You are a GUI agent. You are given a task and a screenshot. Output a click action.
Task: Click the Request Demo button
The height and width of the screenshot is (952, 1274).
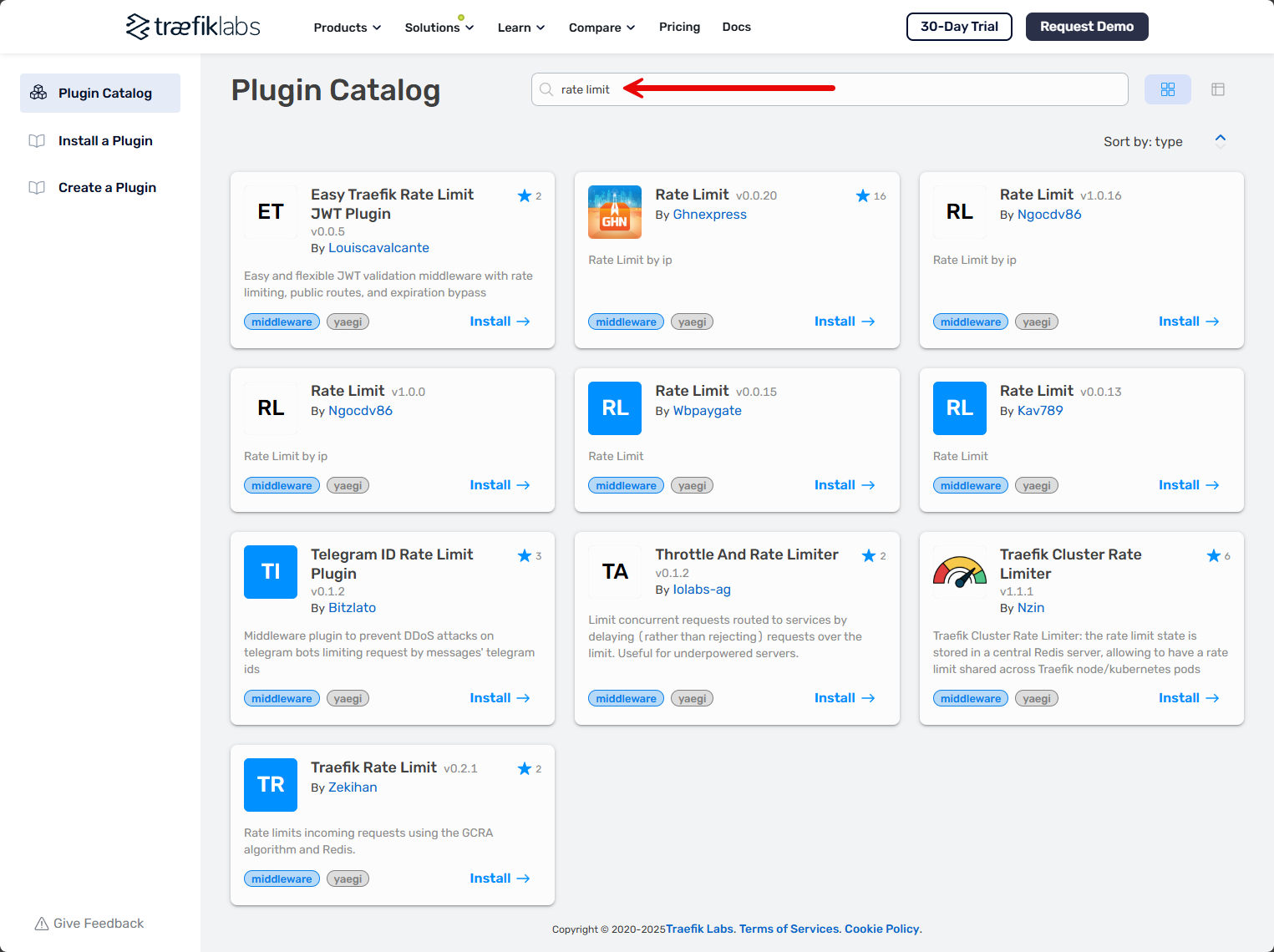1086,27
